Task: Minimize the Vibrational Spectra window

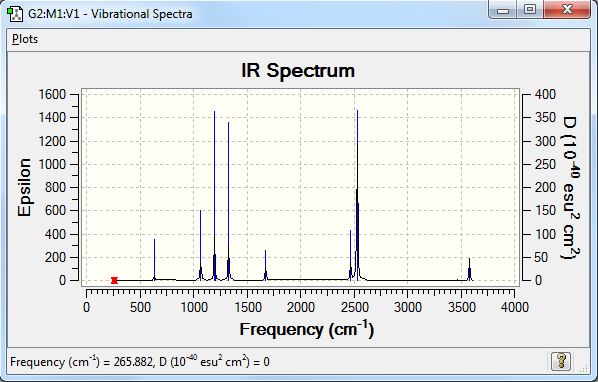Action: pyautogui.click(x=503, y=10)
